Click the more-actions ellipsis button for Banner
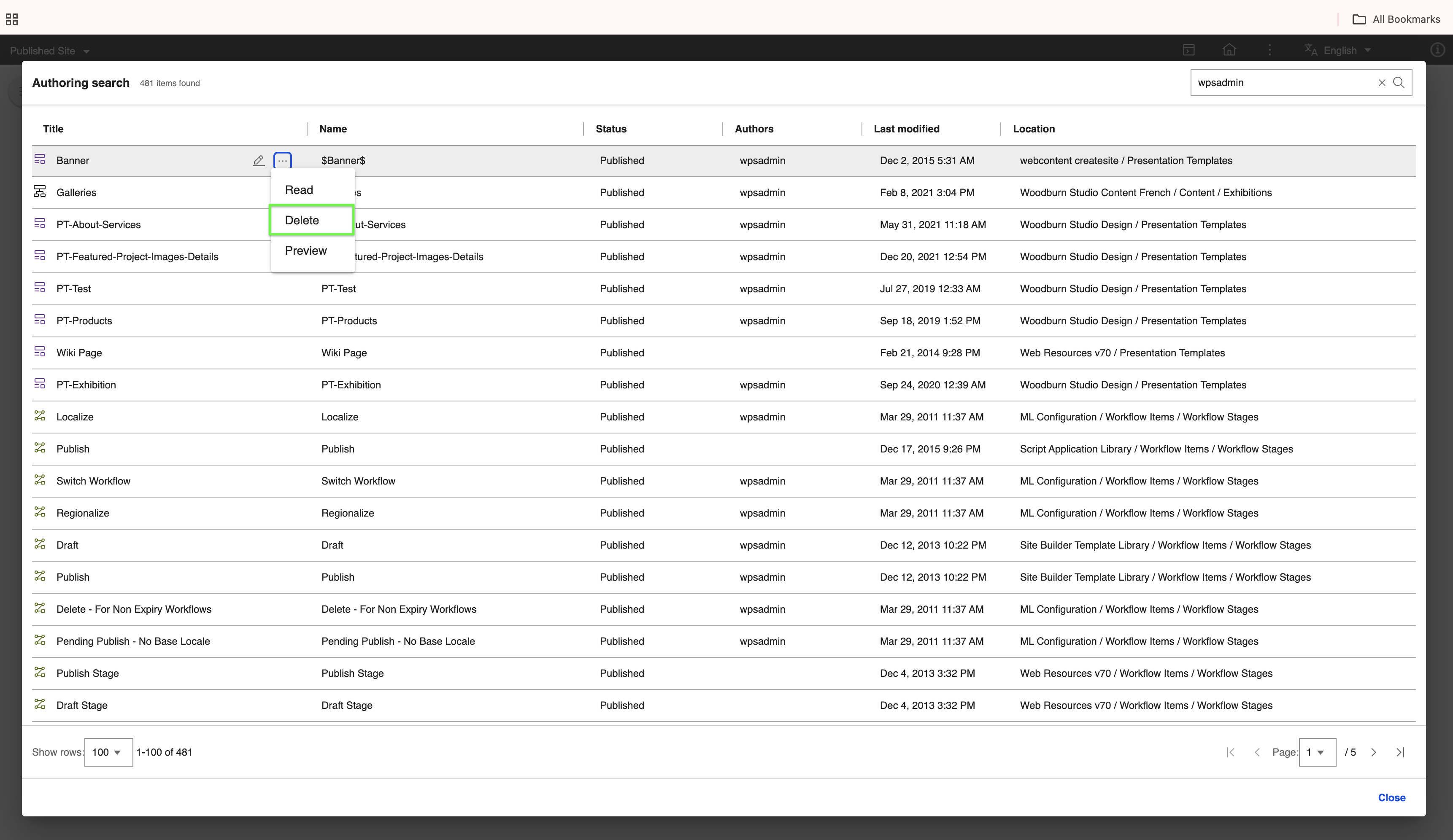 click(283, 161)
